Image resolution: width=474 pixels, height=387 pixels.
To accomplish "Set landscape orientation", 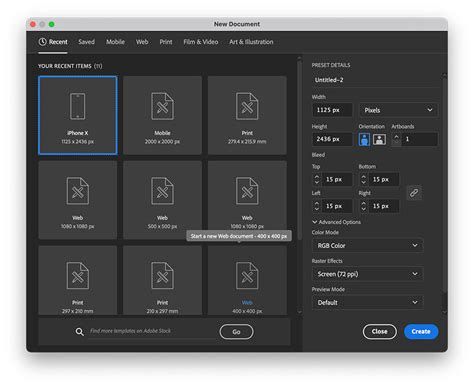I will 379,139.
